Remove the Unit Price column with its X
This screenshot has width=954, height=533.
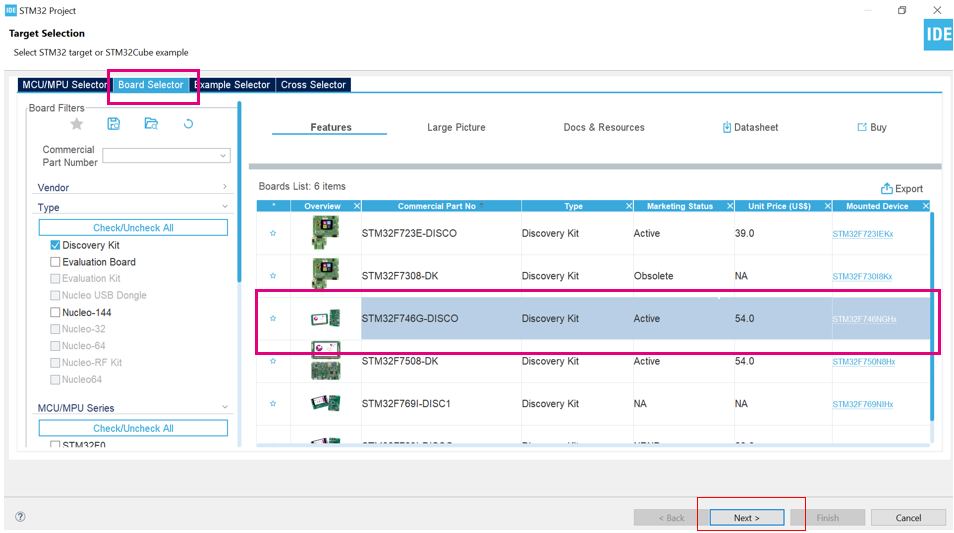(827, 206)
